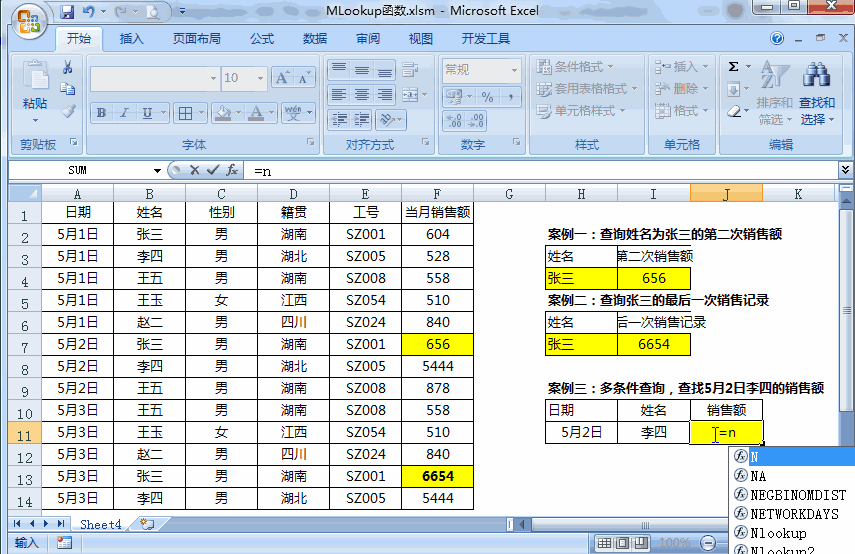Switch to 公式 ribbon tab
This screenshot has height=554, width=855.
pos(262,39)
